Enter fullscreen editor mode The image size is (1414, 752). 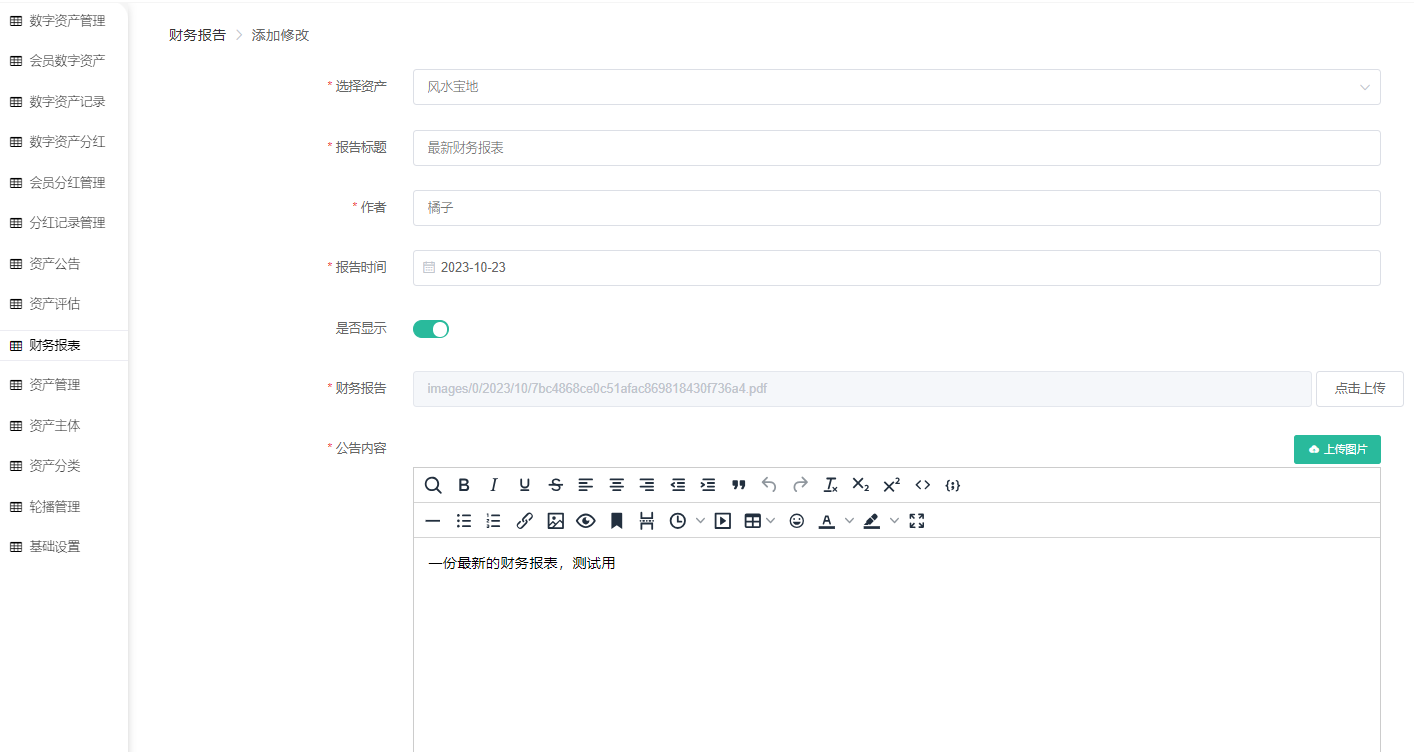917,521
